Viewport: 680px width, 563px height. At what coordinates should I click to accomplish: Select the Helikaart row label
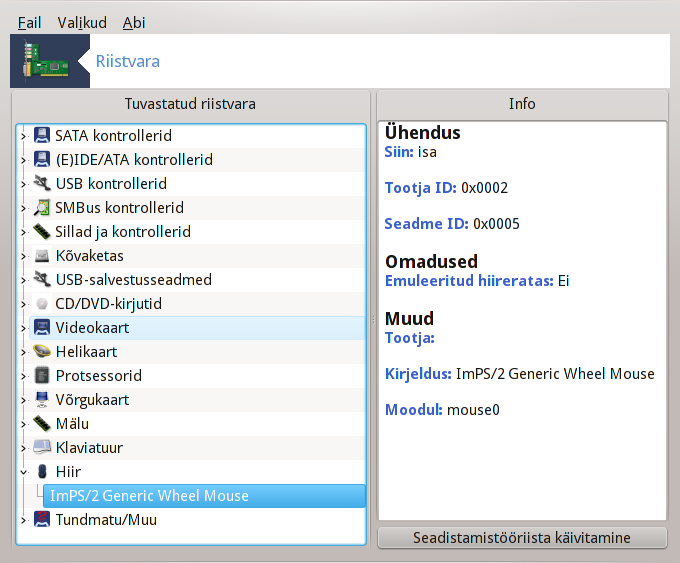point(87,351)
